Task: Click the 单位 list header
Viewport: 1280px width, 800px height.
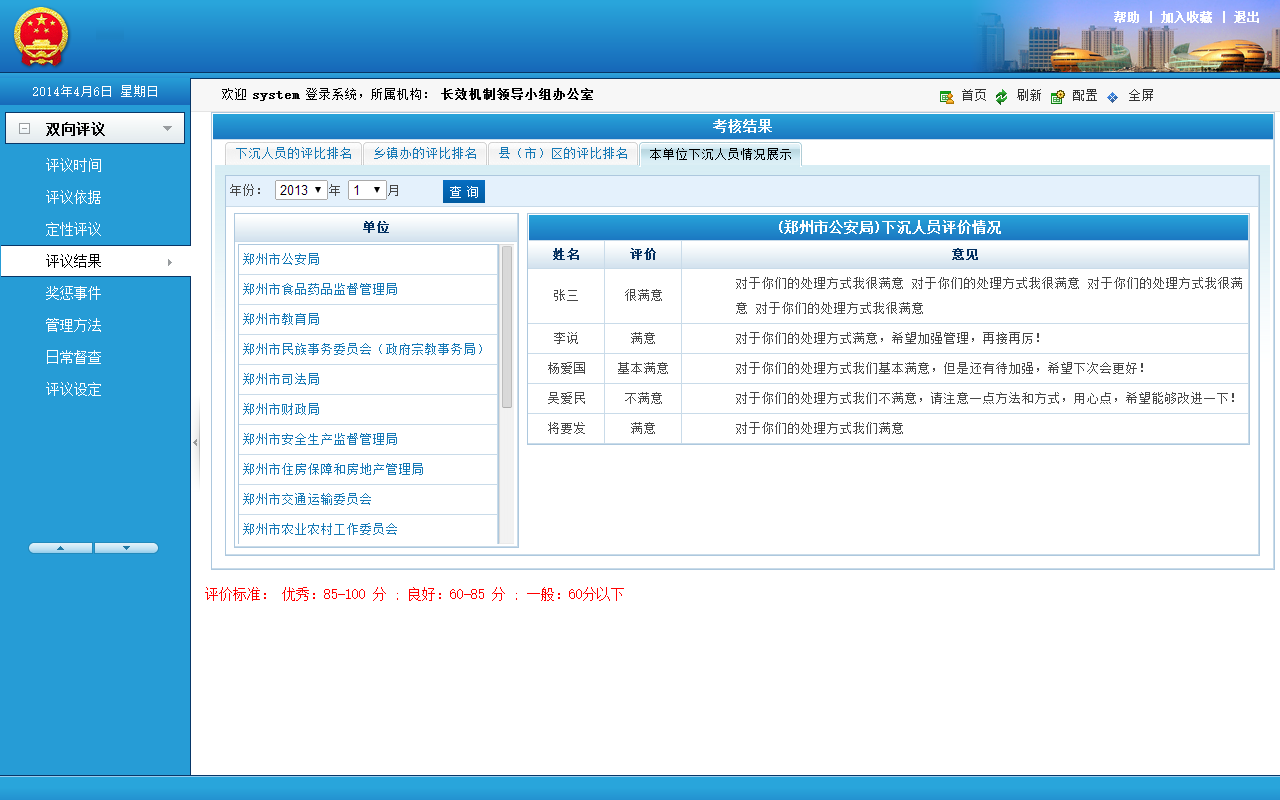Action: (x=376, y=228)
